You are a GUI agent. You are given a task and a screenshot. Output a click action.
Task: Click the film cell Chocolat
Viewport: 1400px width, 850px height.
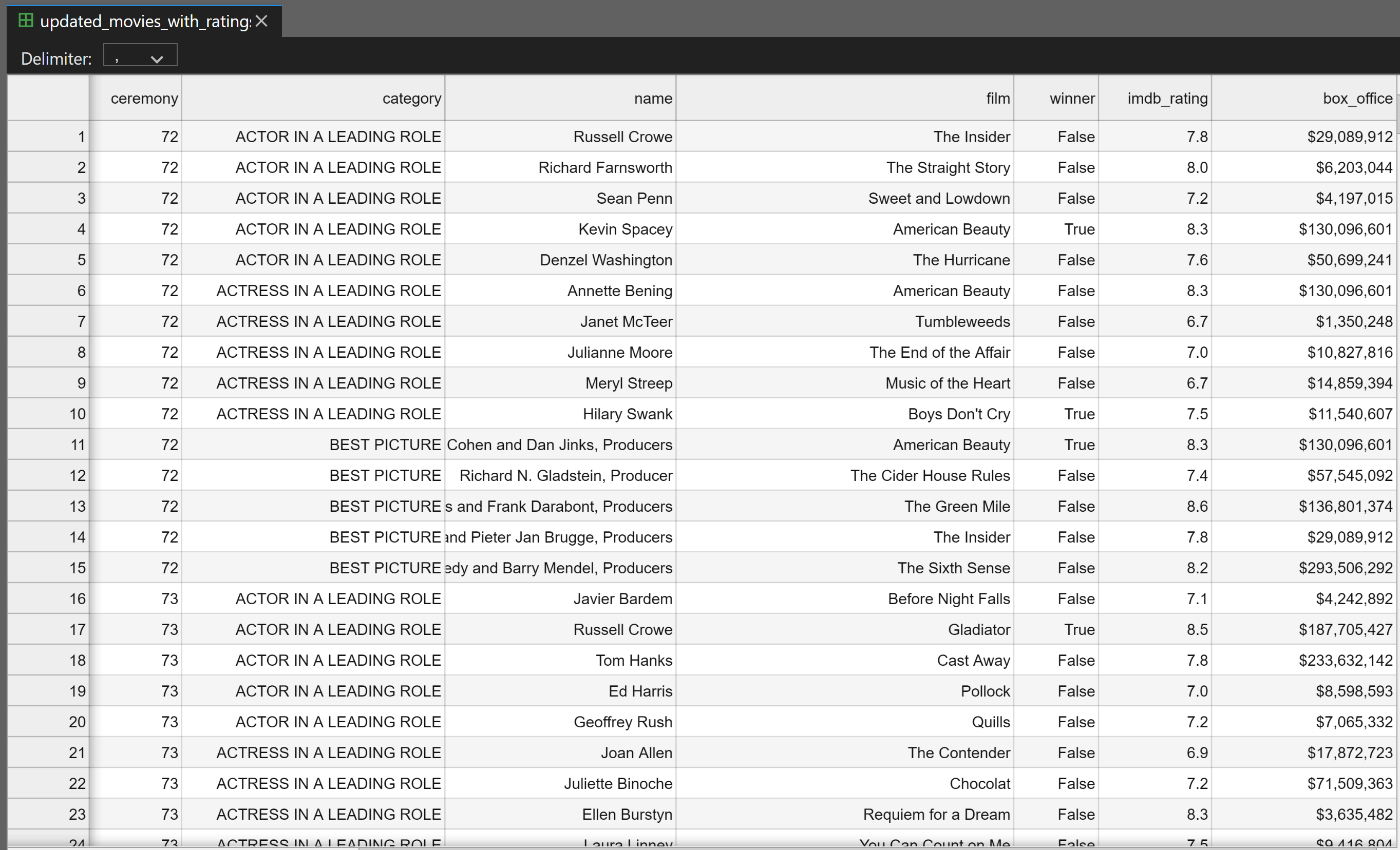(x=845, y=784)
